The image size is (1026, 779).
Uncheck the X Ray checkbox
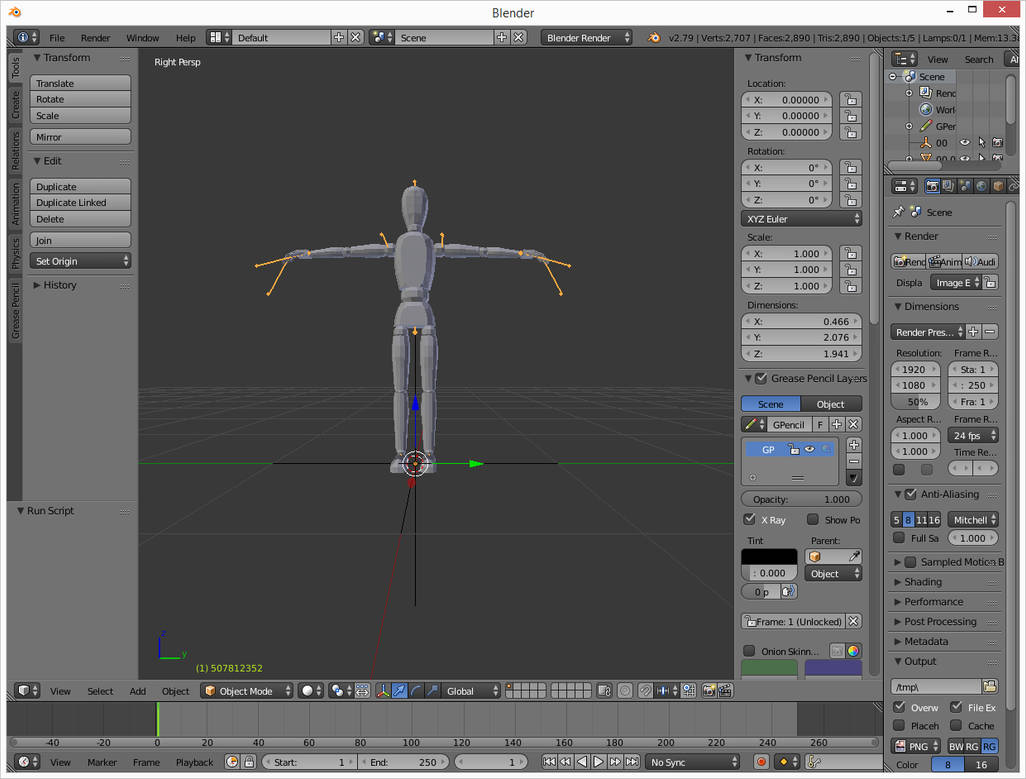tap(750, 519)
